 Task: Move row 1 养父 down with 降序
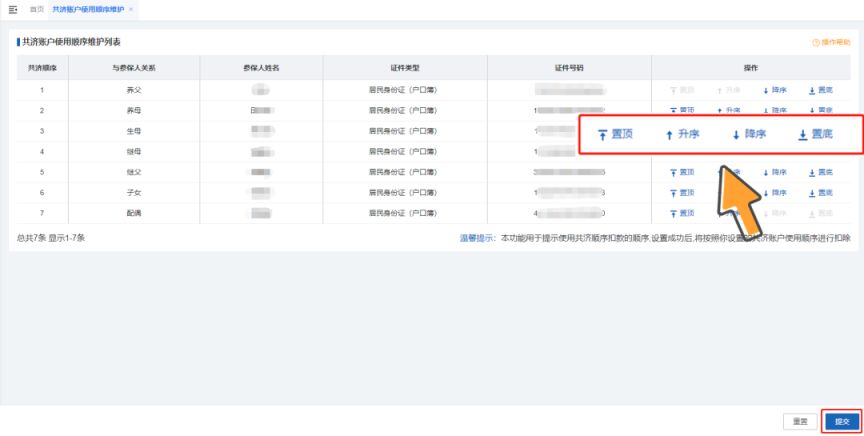(x=775, y=90)
